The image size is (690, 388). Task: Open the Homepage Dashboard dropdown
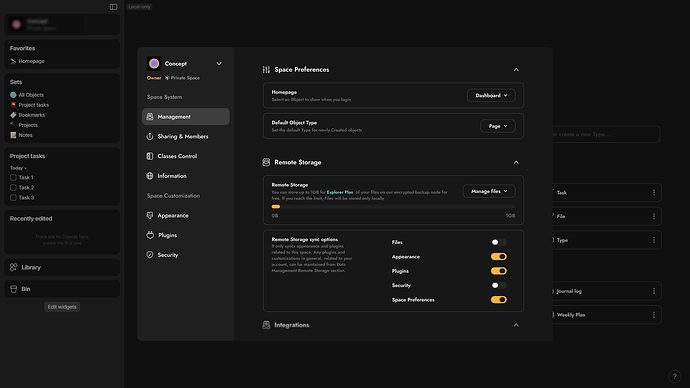(491, 95)
